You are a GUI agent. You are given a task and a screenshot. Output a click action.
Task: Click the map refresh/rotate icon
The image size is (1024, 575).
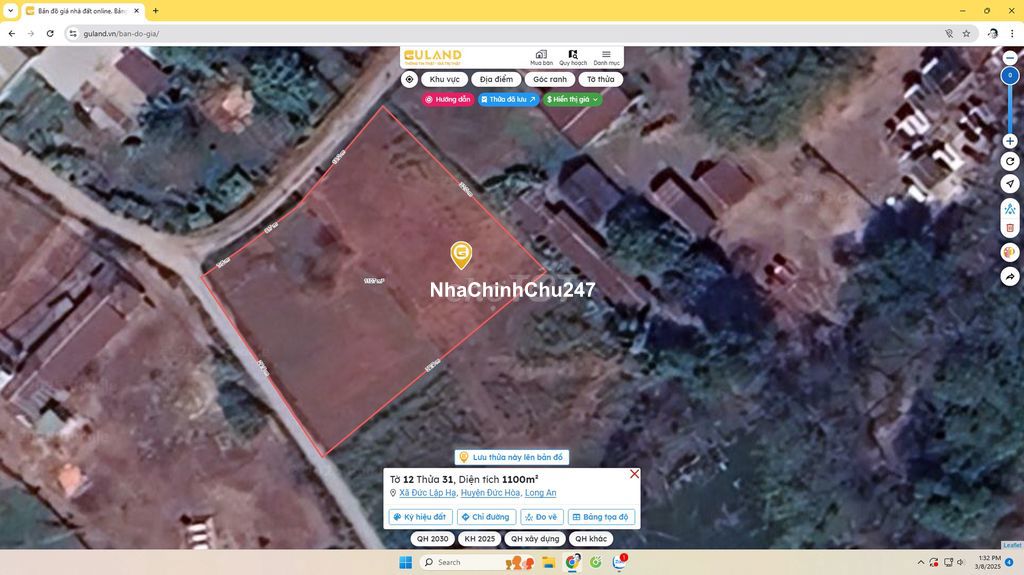click(x=1010, y=161)
